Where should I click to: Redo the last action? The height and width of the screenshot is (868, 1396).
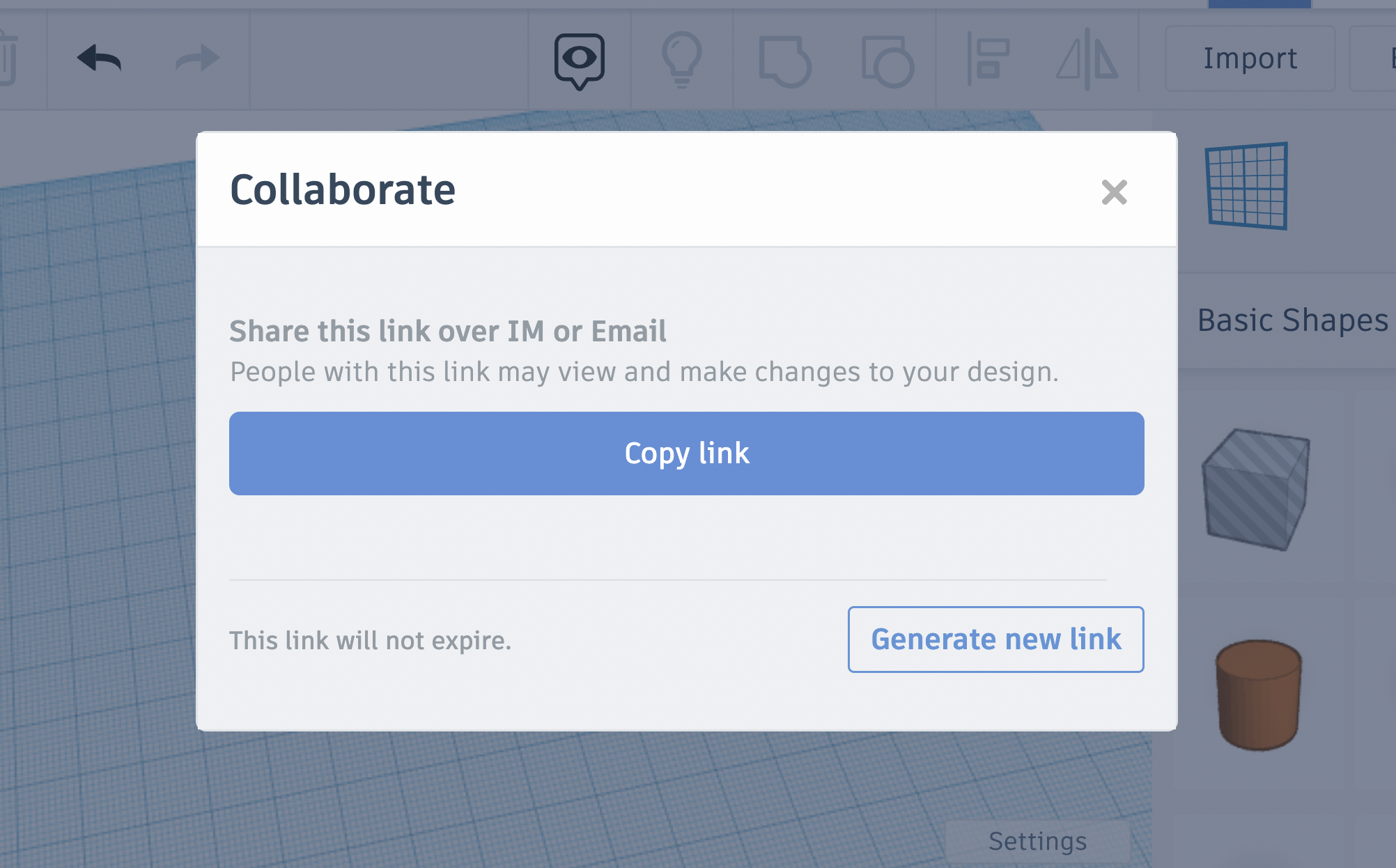click(199, 59)
